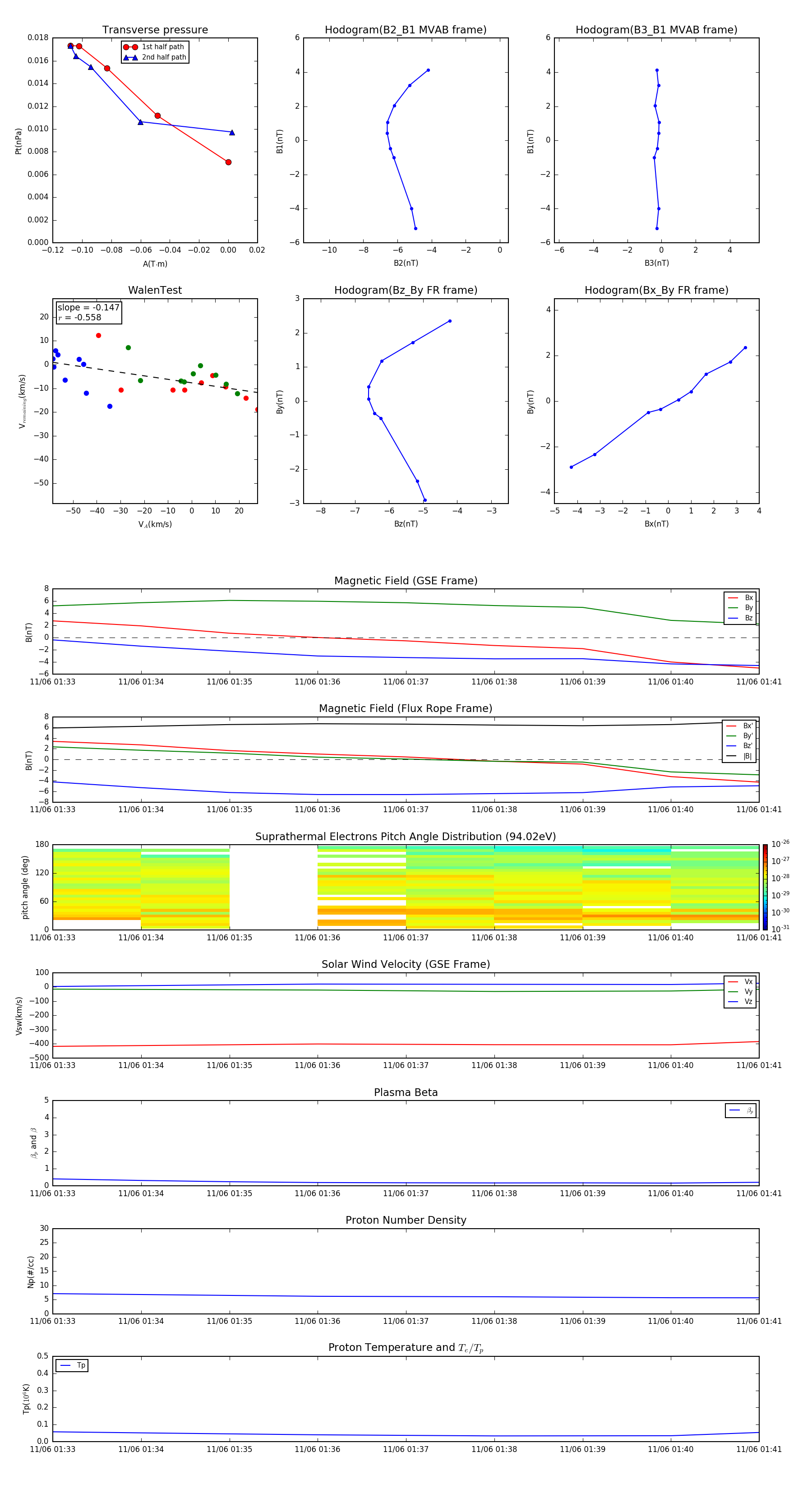Click 'Bz' in the GSE magnetic field legend
Screen dimensions: 812x1489
(x=741, y=618)
